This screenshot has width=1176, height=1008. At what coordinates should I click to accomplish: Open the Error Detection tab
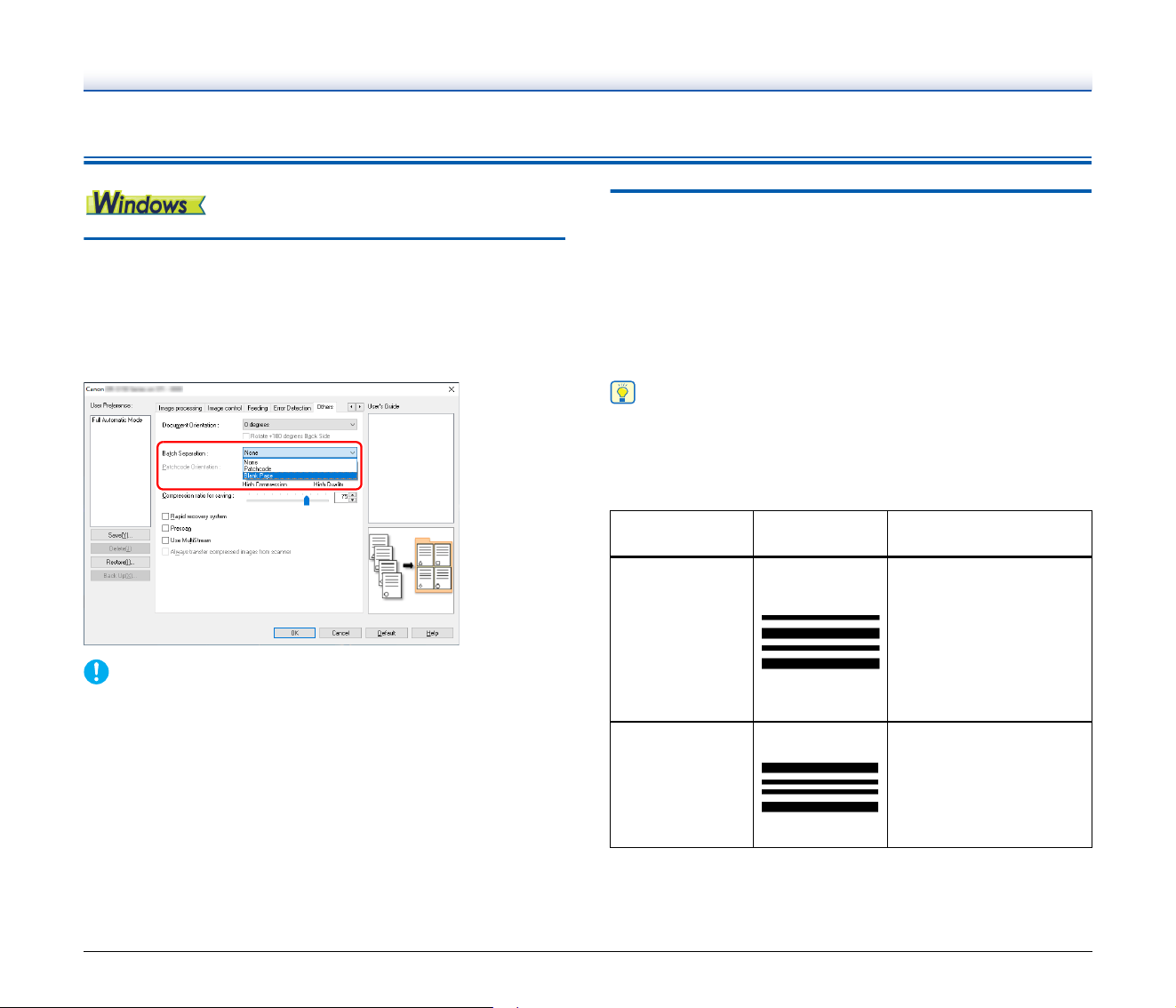tap(292, 408)
